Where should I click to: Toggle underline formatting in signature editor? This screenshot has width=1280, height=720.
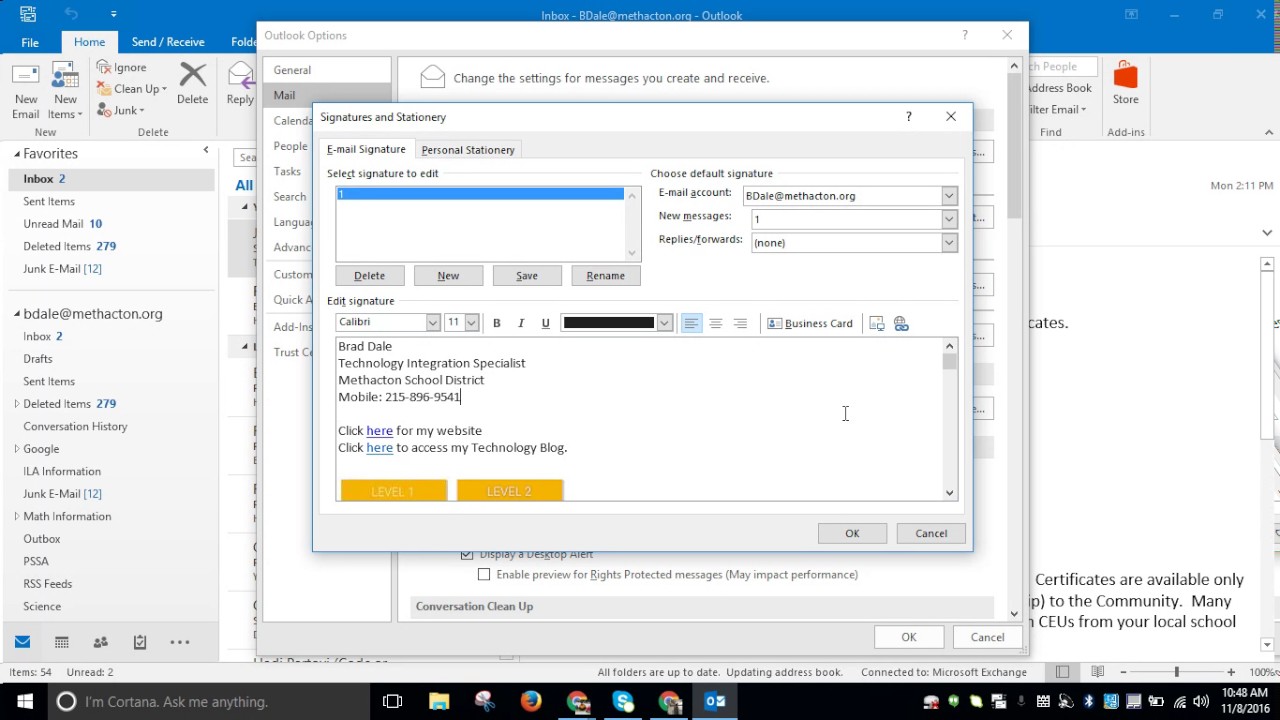pos(545,323)
